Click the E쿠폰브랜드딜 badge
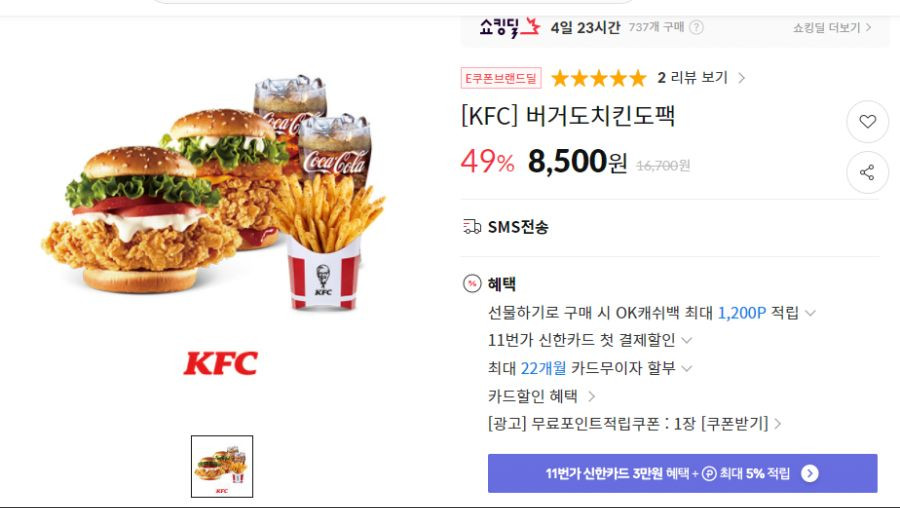The height and width of the screenshot is (508, 900). pyautogui.click(x=501, y=78)
